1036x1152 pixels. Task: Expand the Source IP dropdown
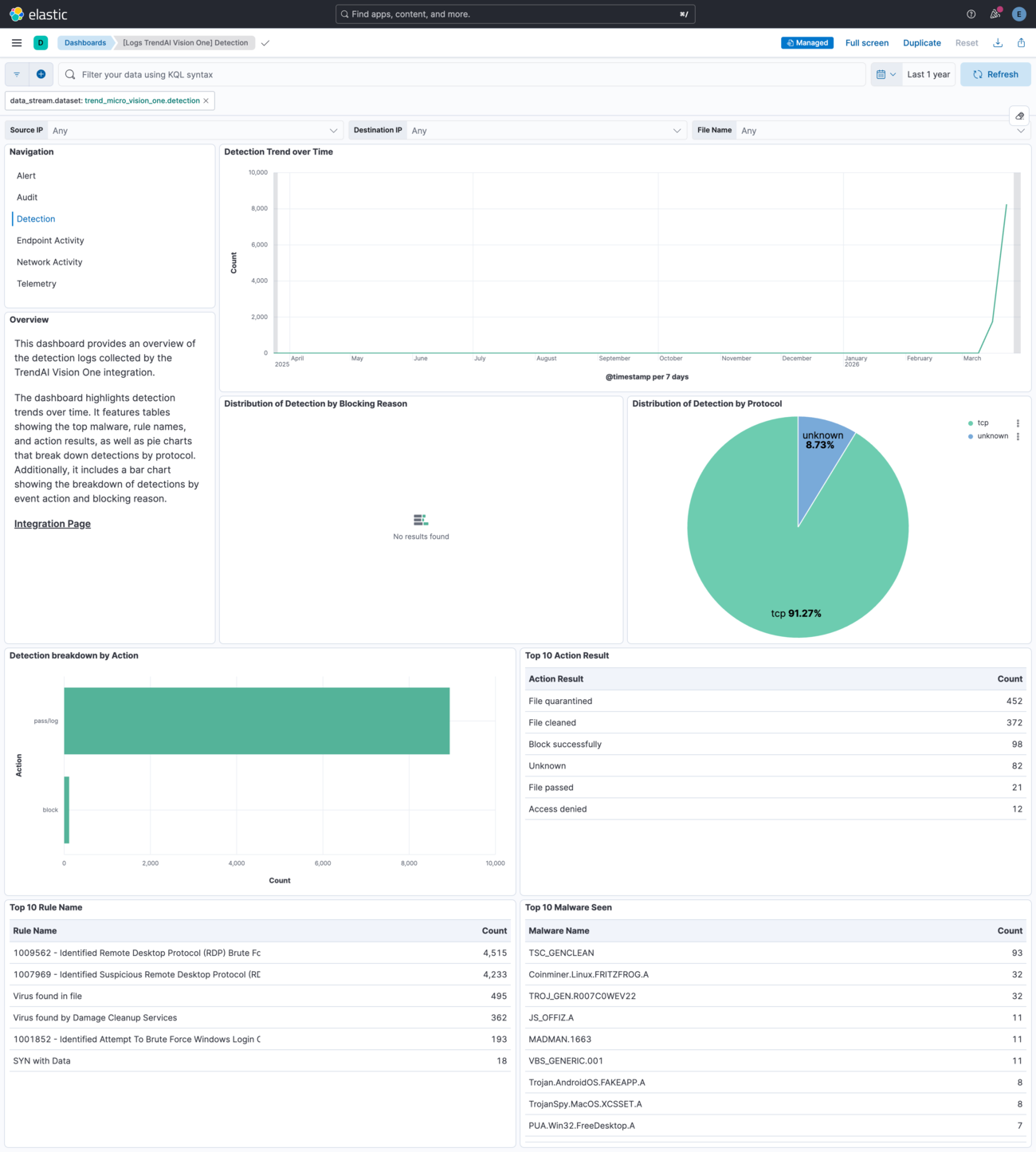pyautogui.click(x=334, y=130)
